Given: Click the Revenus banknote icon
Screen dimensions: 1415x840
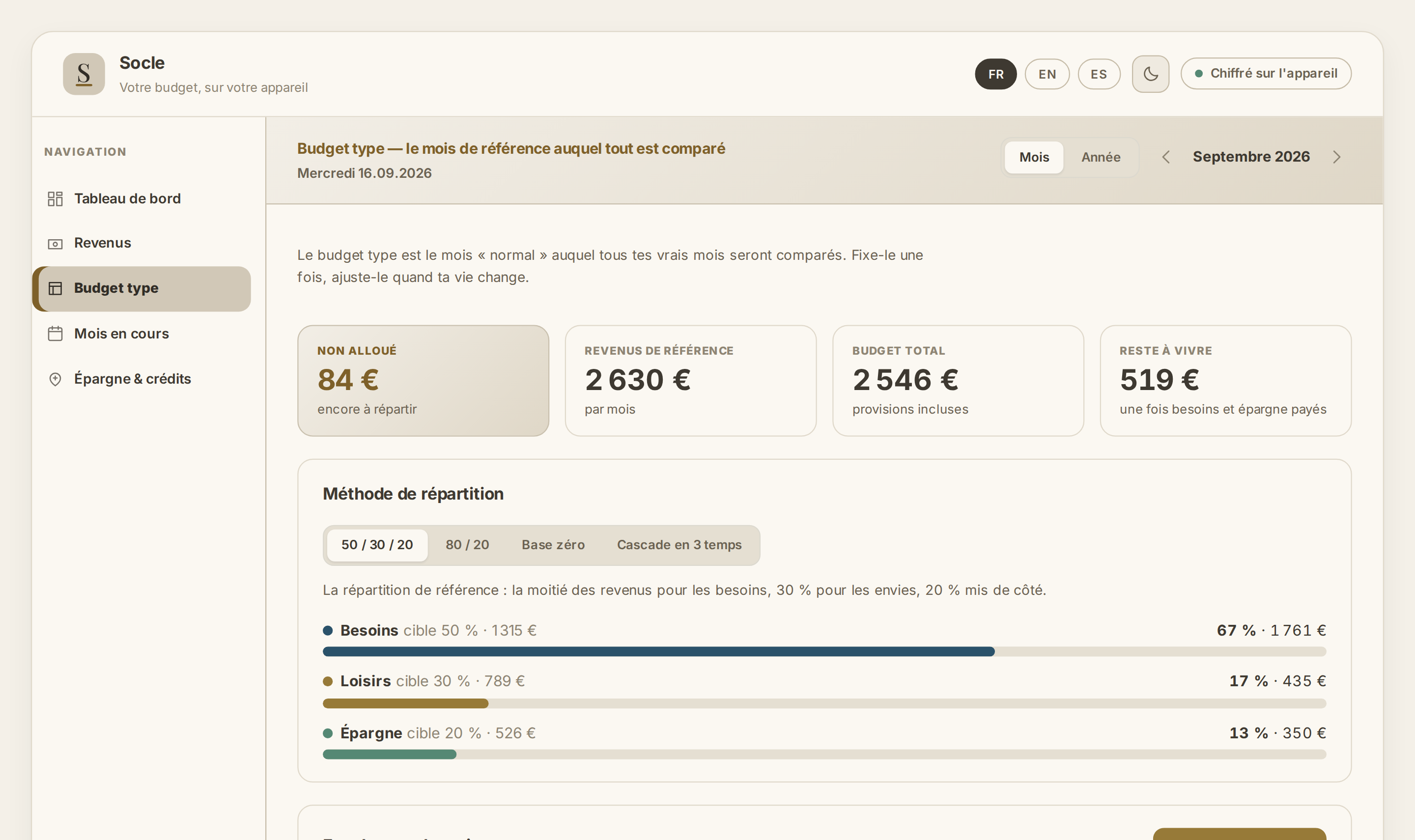Looking at the screenshot, I should pyautogui.click(x=55, y=244).
